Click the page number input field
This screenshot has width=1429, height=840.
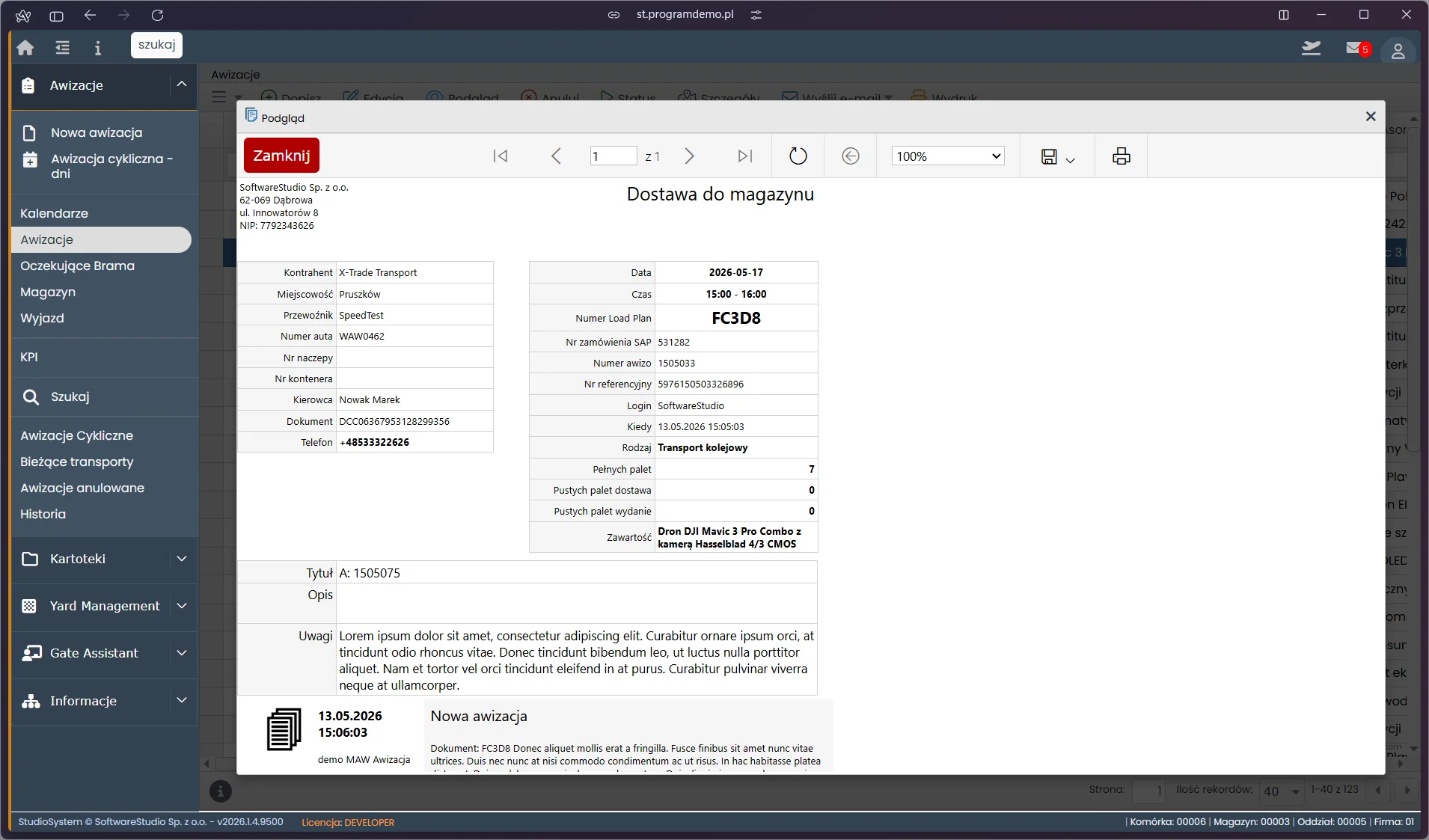tap(613, 156)
